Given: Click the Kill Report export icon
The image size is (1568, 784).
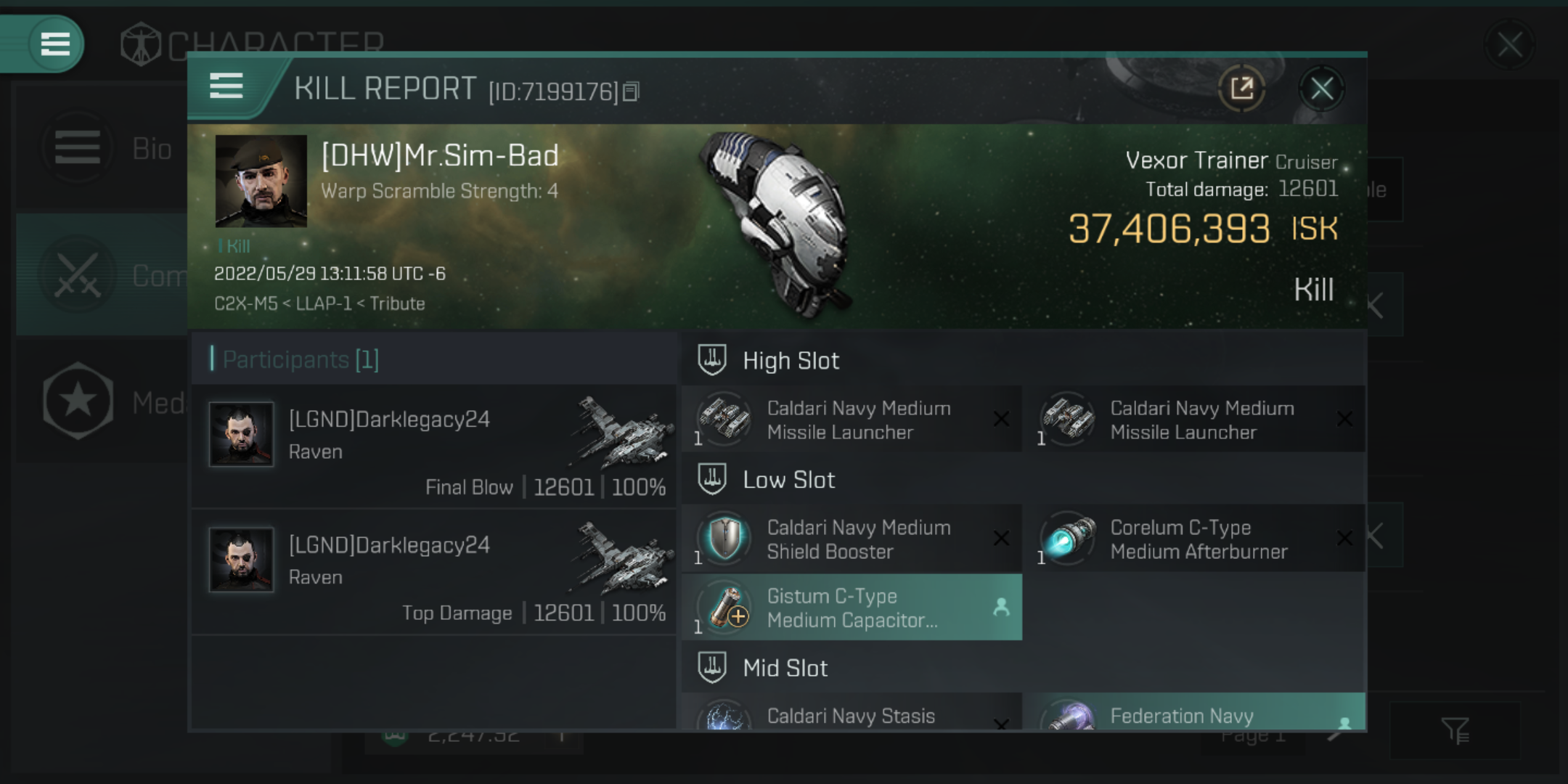Looking at the screenshot, I should pyautogui.click(x=1243, y=89).
